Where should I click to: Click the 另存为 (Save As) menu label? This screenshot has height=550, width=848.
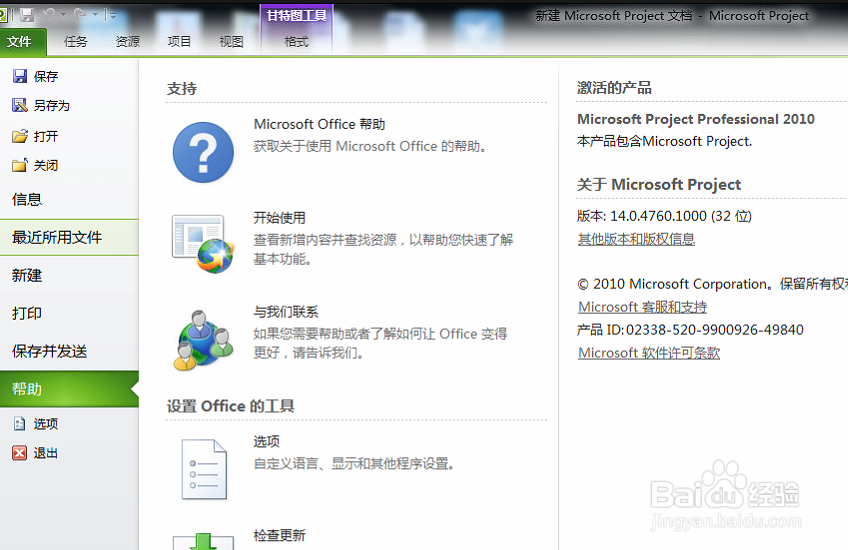point(52,105)
